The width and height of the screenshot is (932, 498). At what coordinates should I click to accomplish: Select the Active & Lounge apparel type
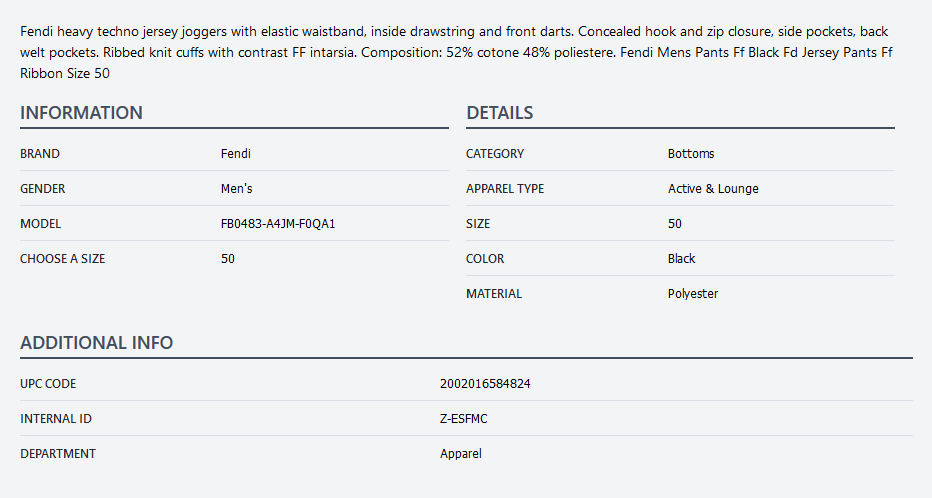point(713,189)
